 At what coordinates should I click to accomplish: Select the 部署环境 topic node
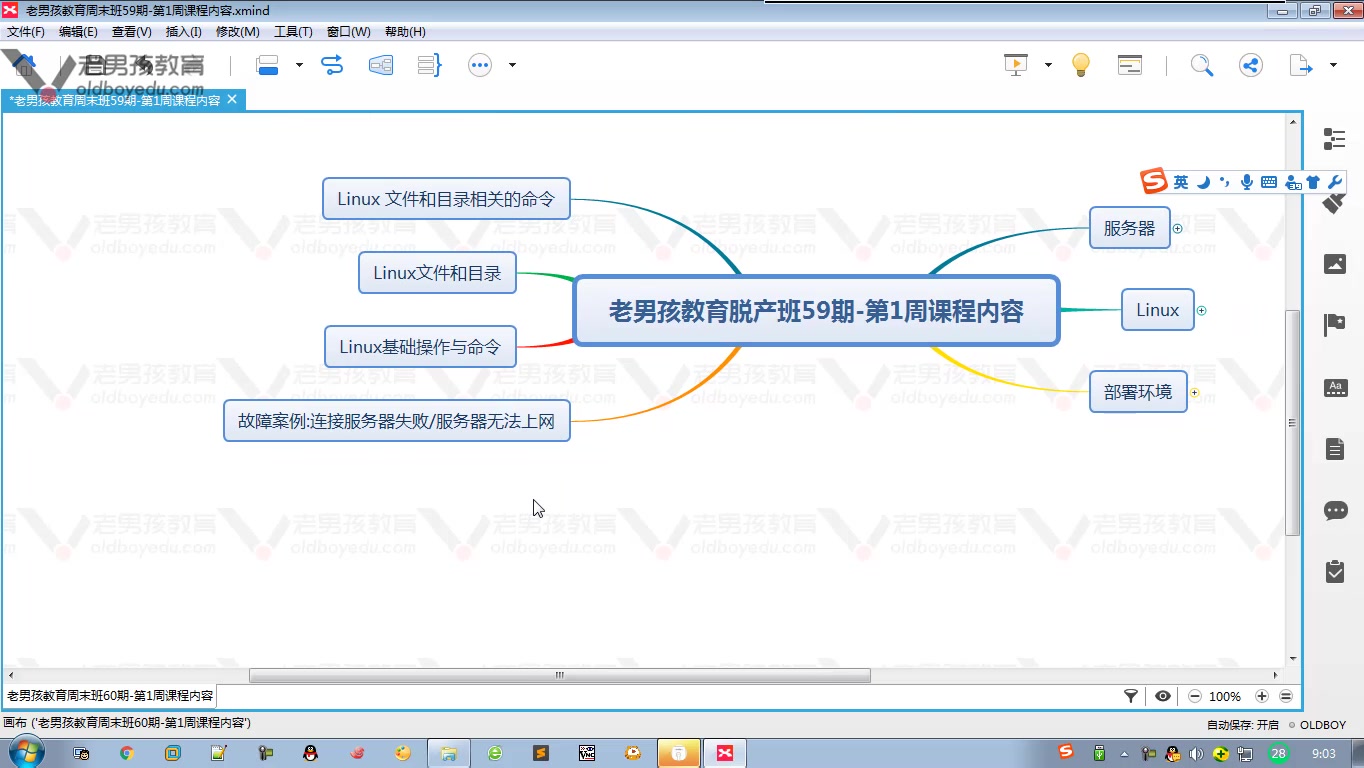pyautogui.click(x=1137, y=391)
